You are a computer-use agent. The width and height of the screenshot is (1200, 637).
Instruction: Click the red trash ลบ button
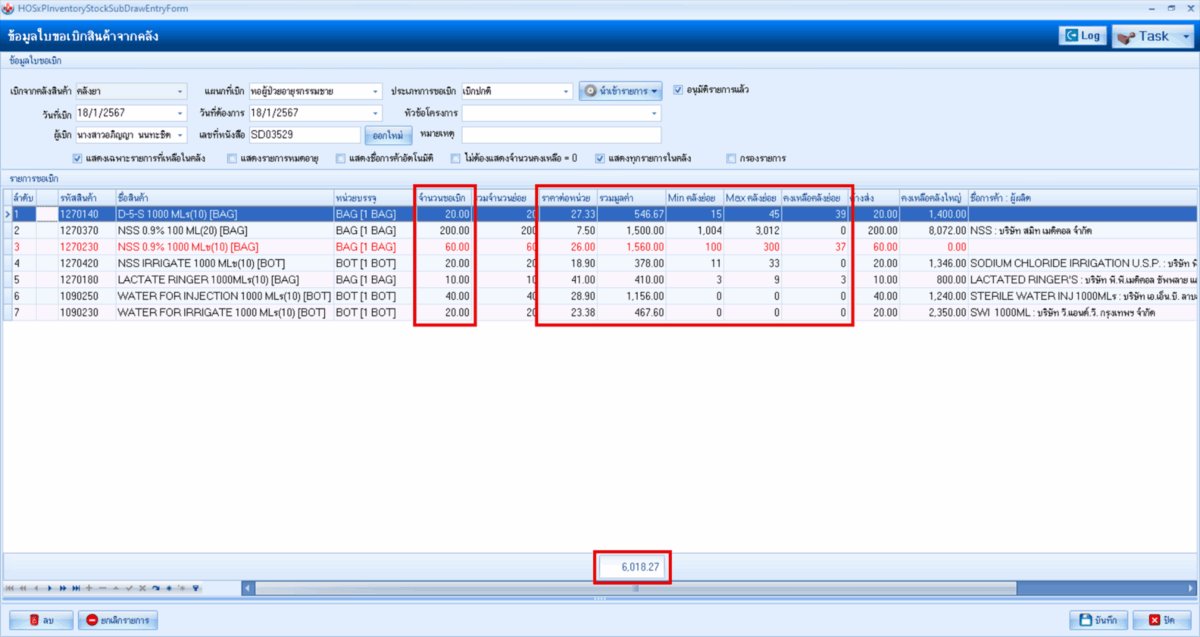tap(40, 621)
